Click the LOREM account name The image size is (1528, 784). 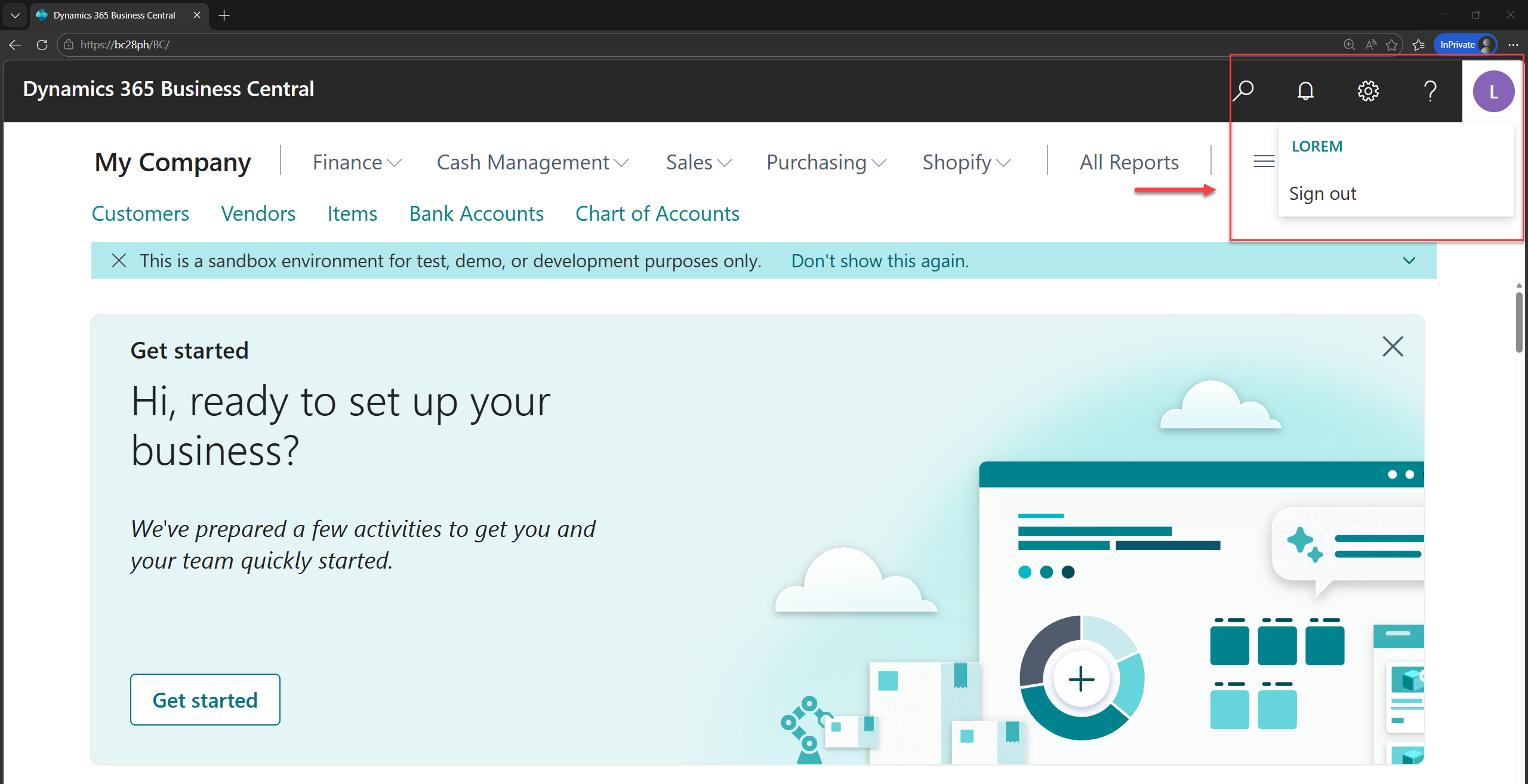1317,146
